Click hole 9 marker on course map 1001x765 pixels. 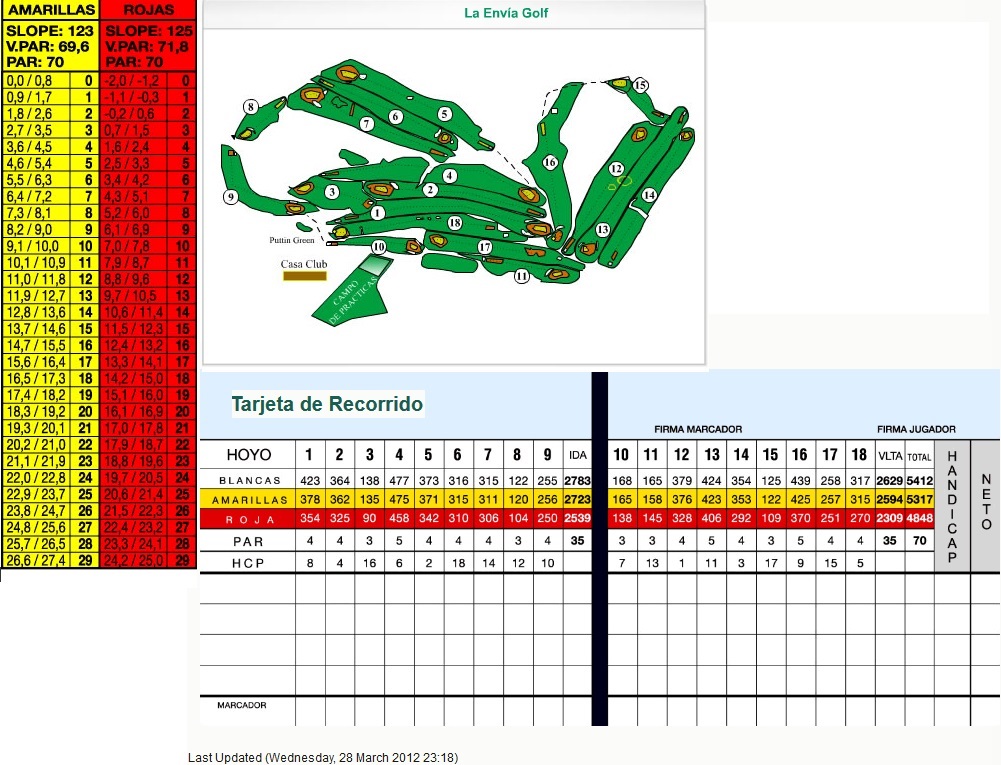pyautogui.click(x=230, y=197)
